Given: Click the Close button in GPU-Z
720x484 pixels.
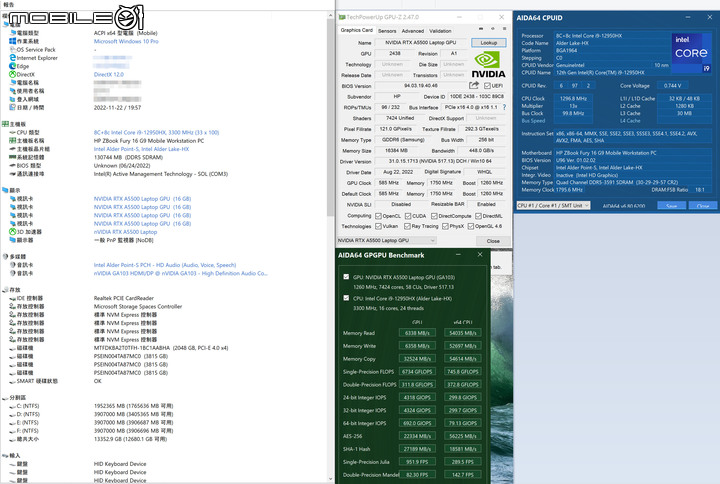Looking at the screenshot, I should [493, 241].
